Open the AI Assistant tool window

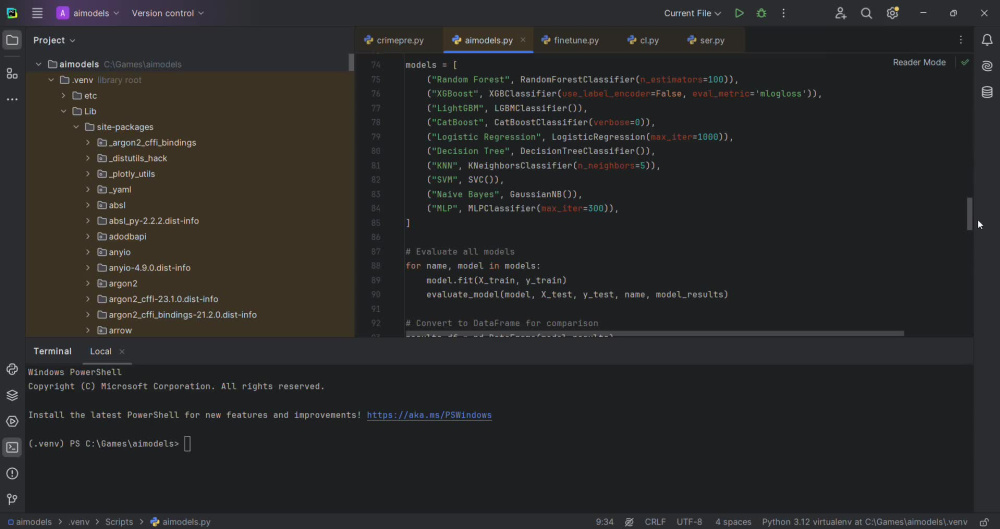click(x=987, y=66)
